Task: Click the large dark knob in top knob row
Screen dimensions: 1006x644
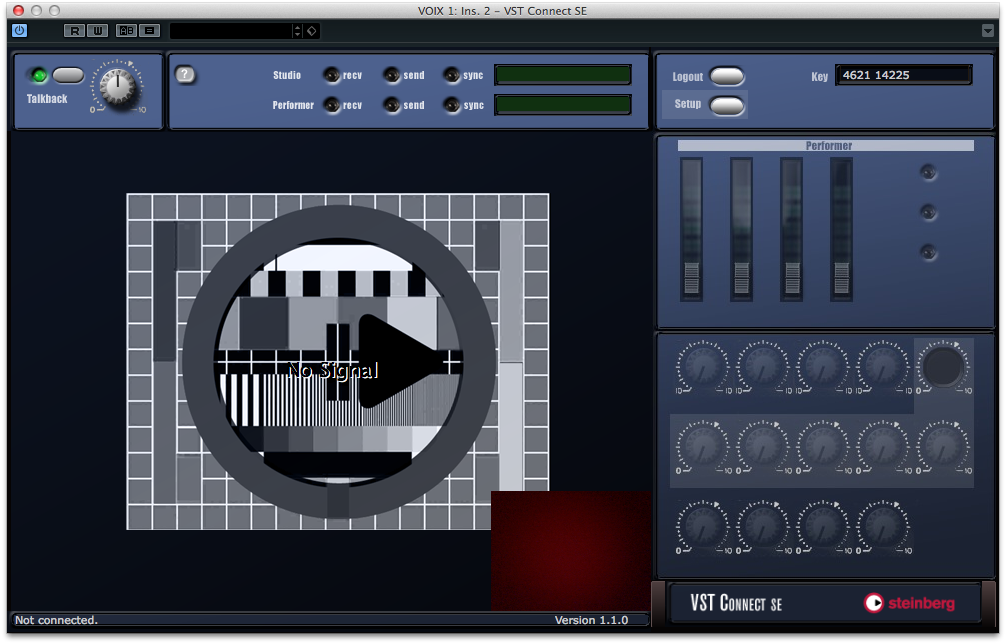Action: (x=943, y=366)
